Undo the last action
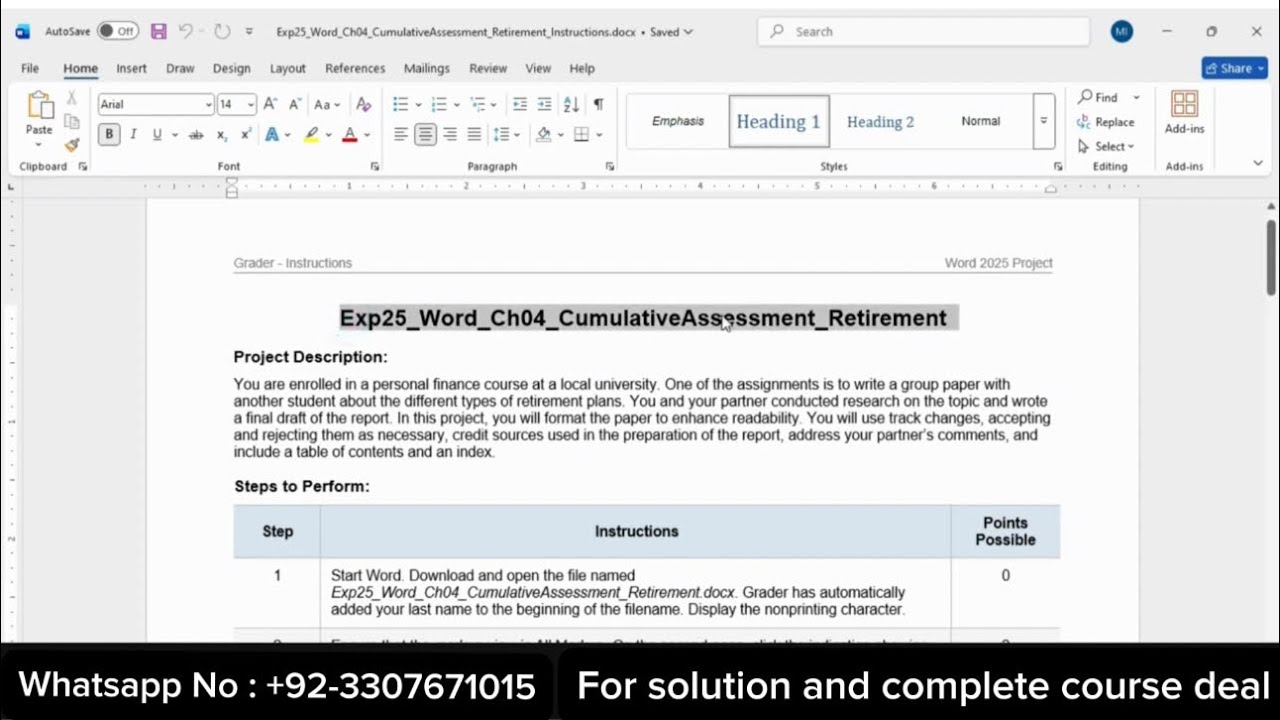1280x720 pixels. tap(185, 31)
